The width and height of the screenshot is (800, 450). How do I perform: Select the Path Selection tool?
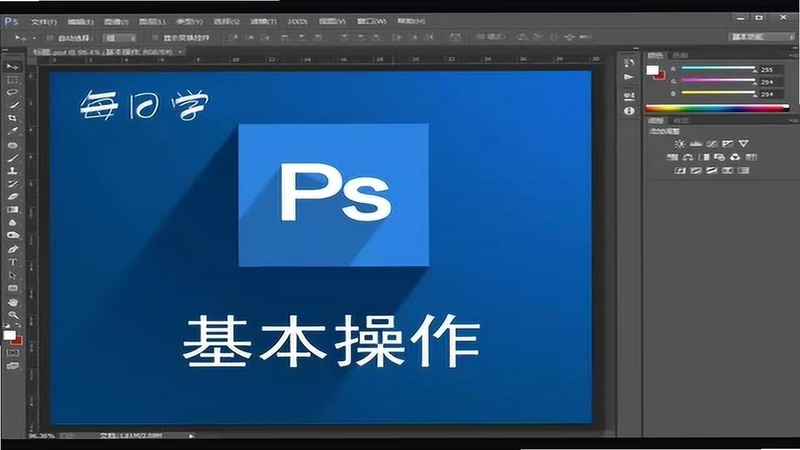point(12,276)
